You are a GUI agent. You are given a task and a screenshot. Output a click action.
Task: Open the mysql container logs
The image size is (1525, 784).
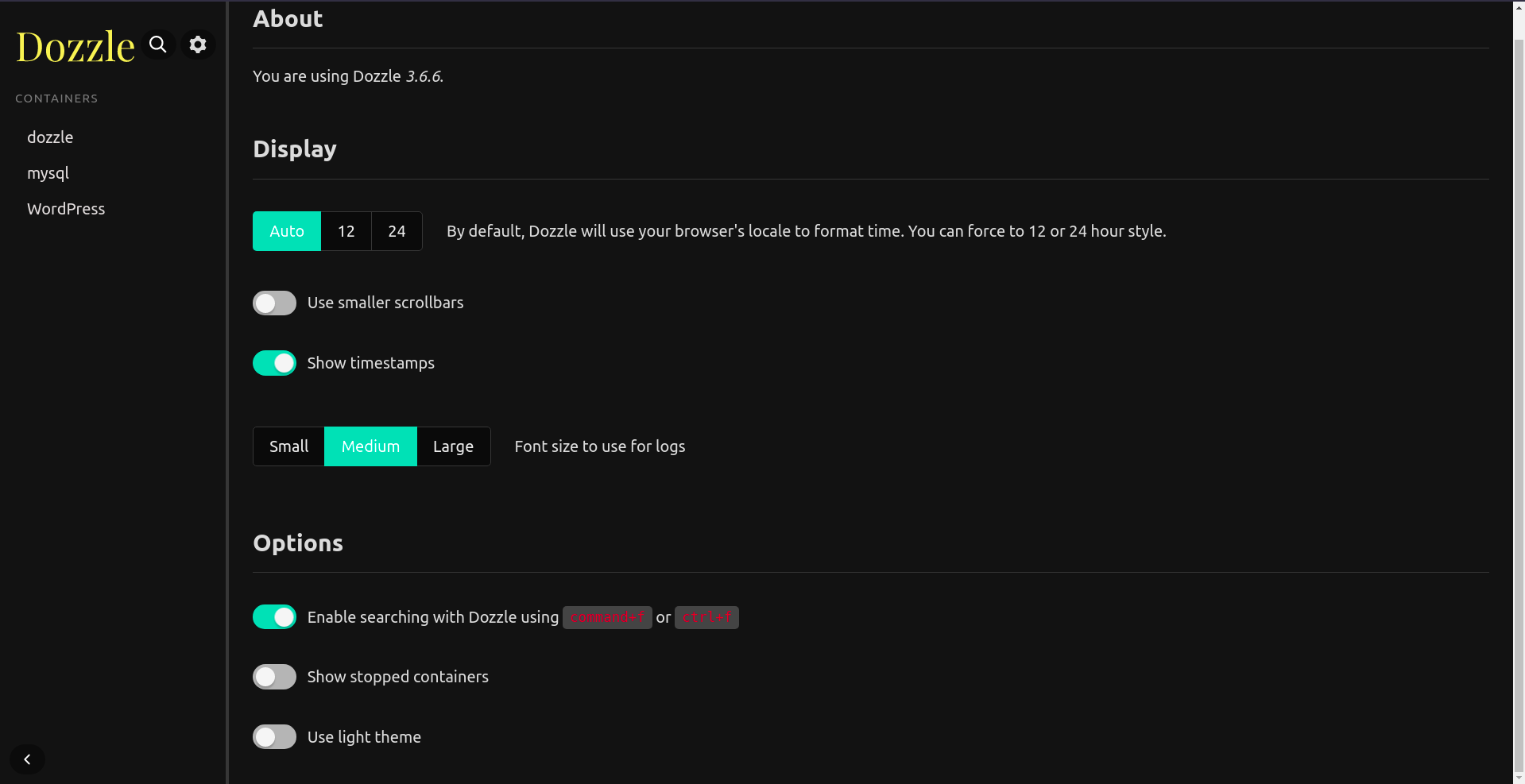tap(48, 173)
